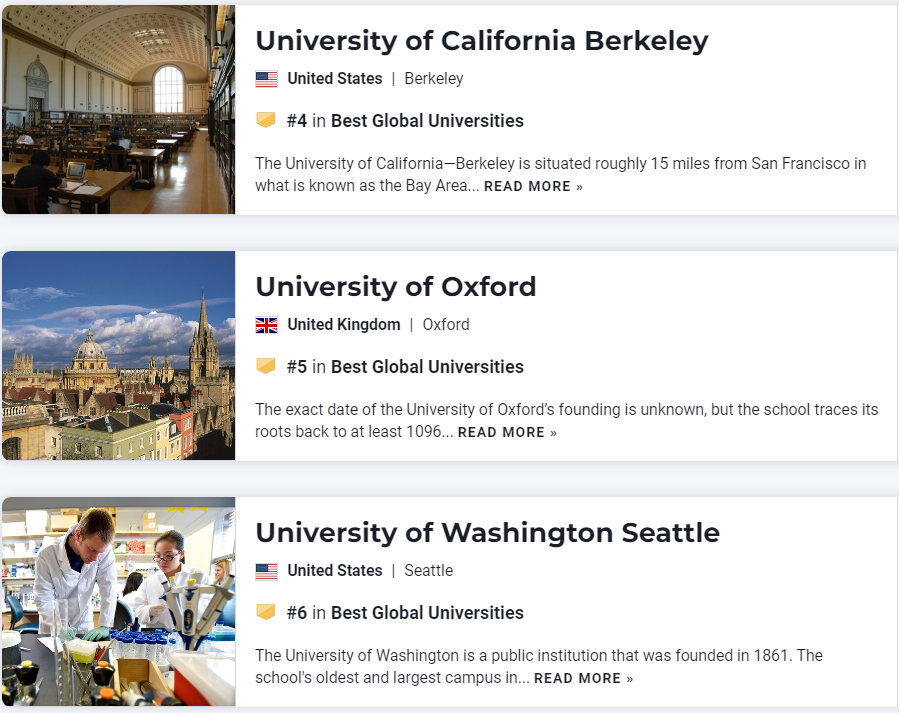Click Read More on the Oxford description
This screenshot has width=899, height=713.
click(507, 433)
